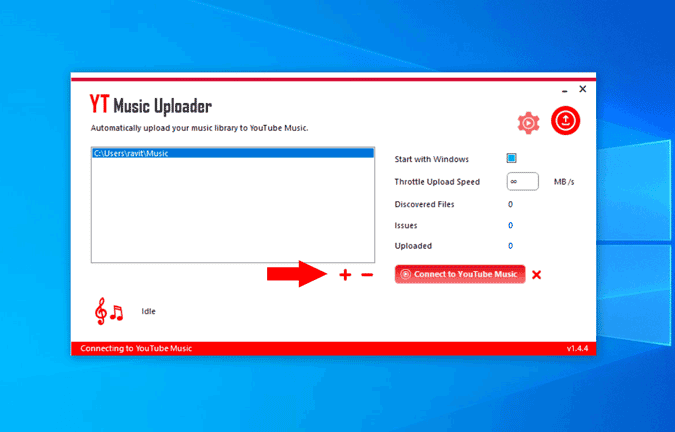
Task: Add a folder with the plus icon
Action: coord(345,275)
